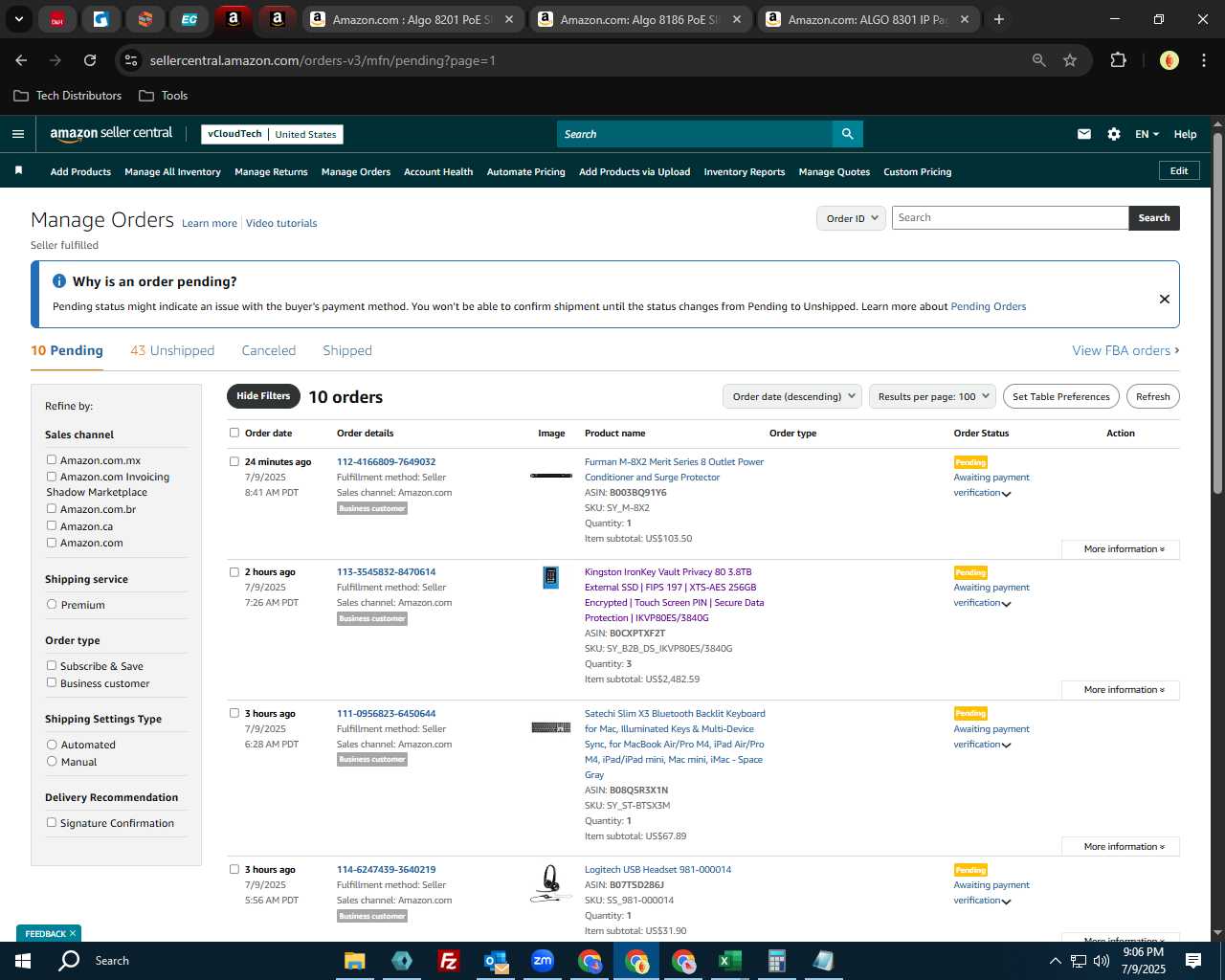Open Outlook from the taskbar

click(x=496, y=961)
